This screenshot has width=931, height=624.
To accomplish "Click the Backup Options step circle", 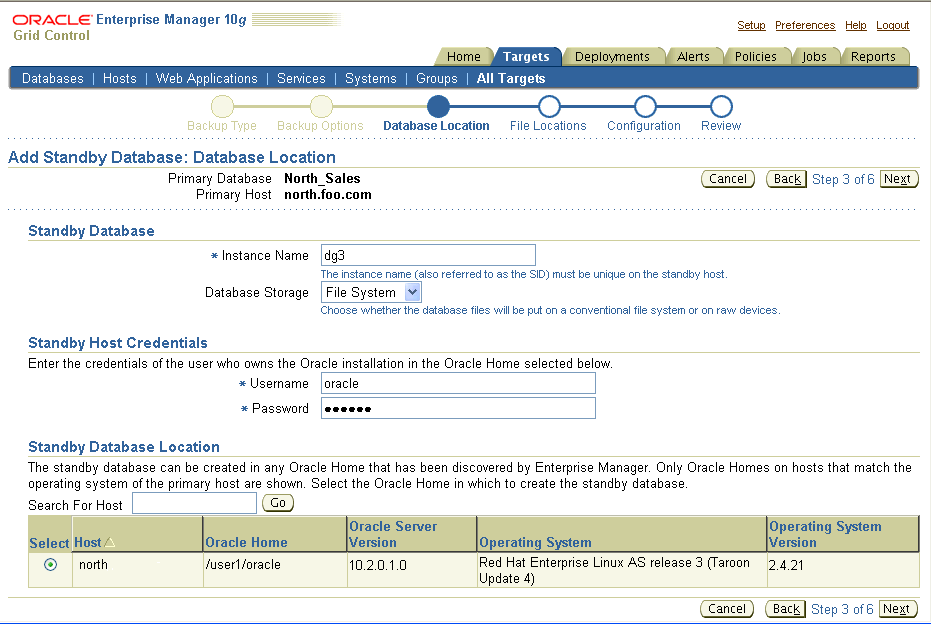I will 321,106.
